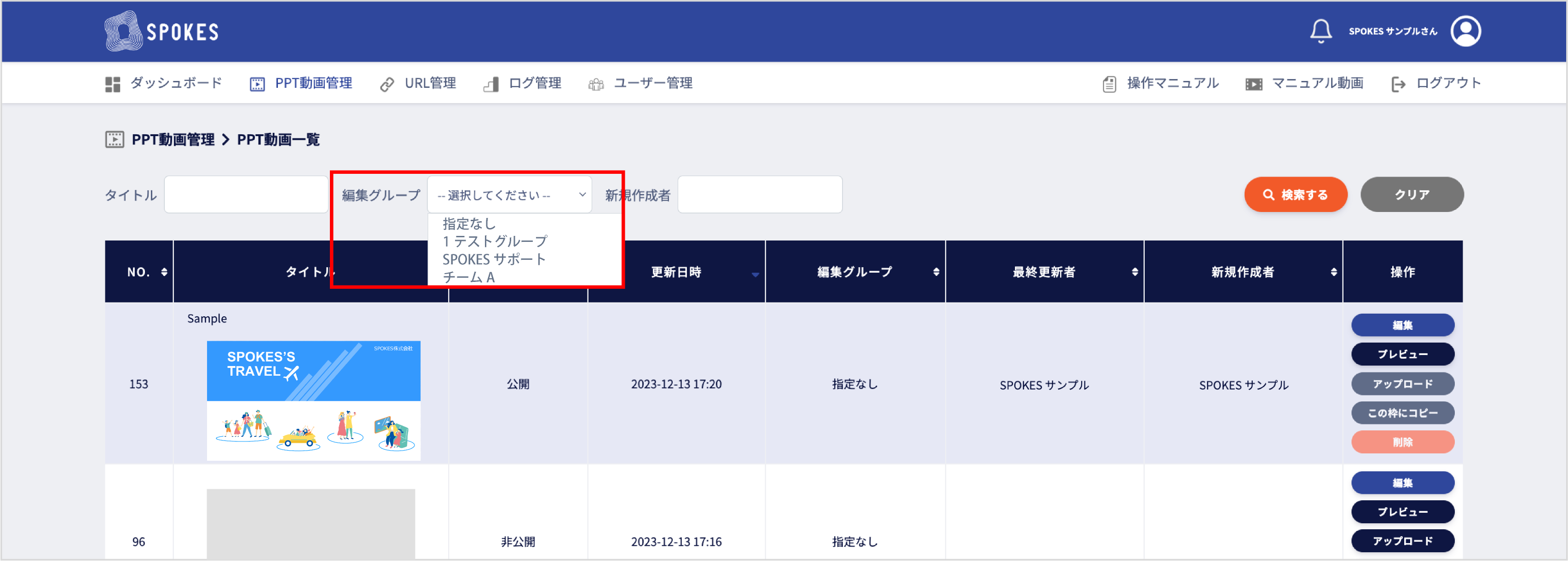This screenshot has width=1568, height=561.
Task: Click the SPOKES サンプルさん user name
Action: 1393,31
